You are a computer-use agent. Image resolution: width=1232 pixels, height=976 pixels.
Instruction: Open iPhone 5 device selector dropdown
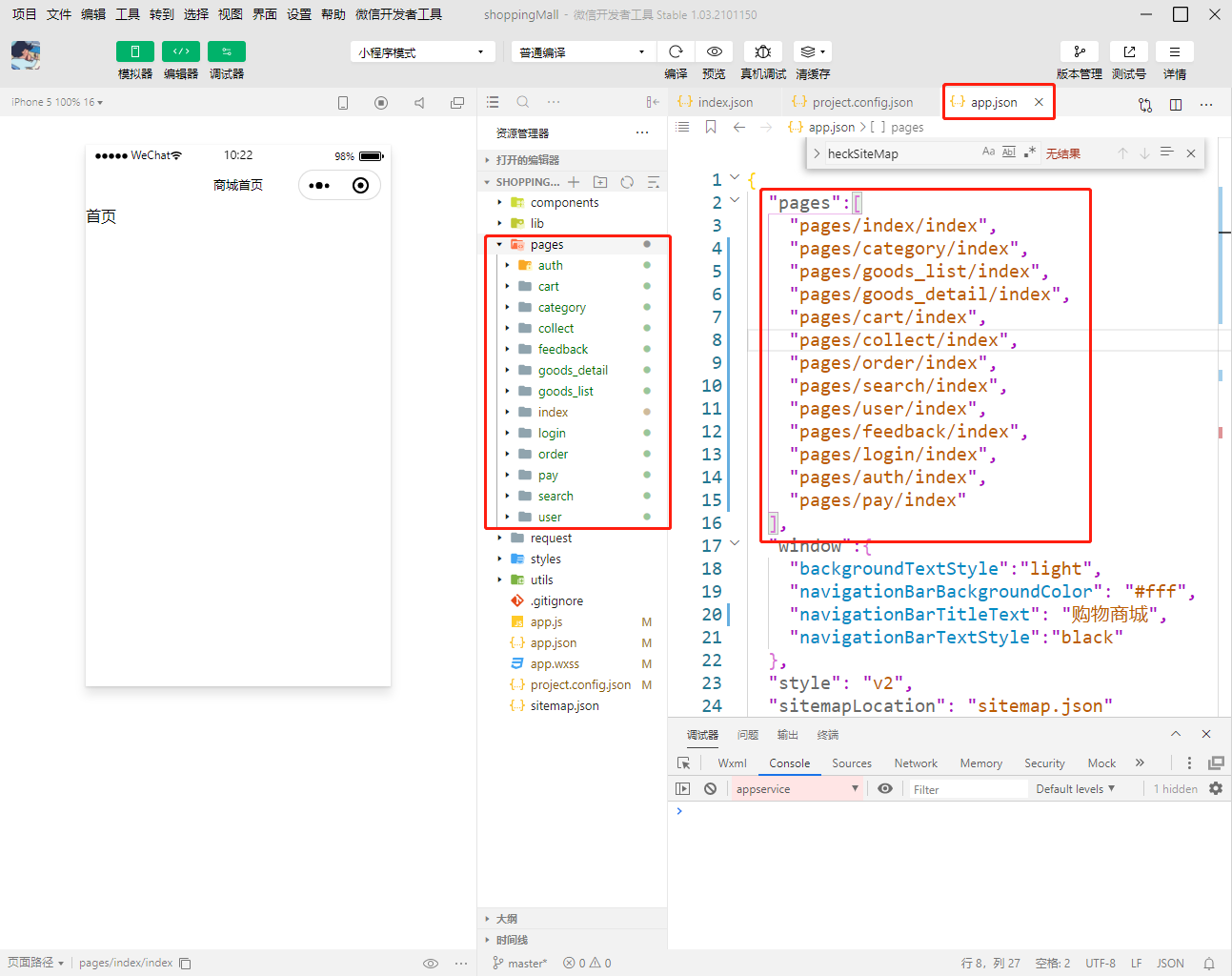coord(57,102)
